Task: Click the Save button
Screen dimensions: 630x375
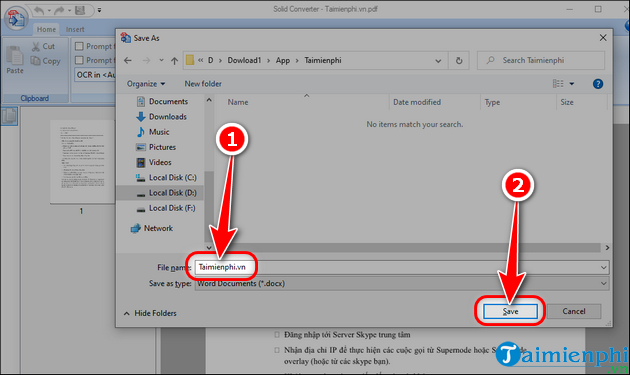Action: coord(510,311)
